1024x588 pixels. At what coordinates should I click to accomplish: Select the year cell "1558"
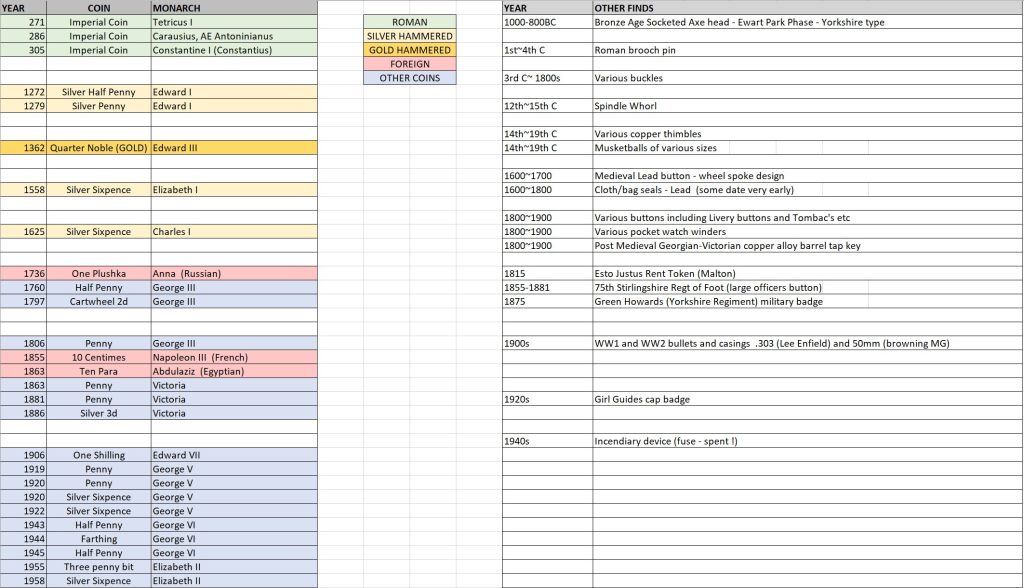[24, 189]
